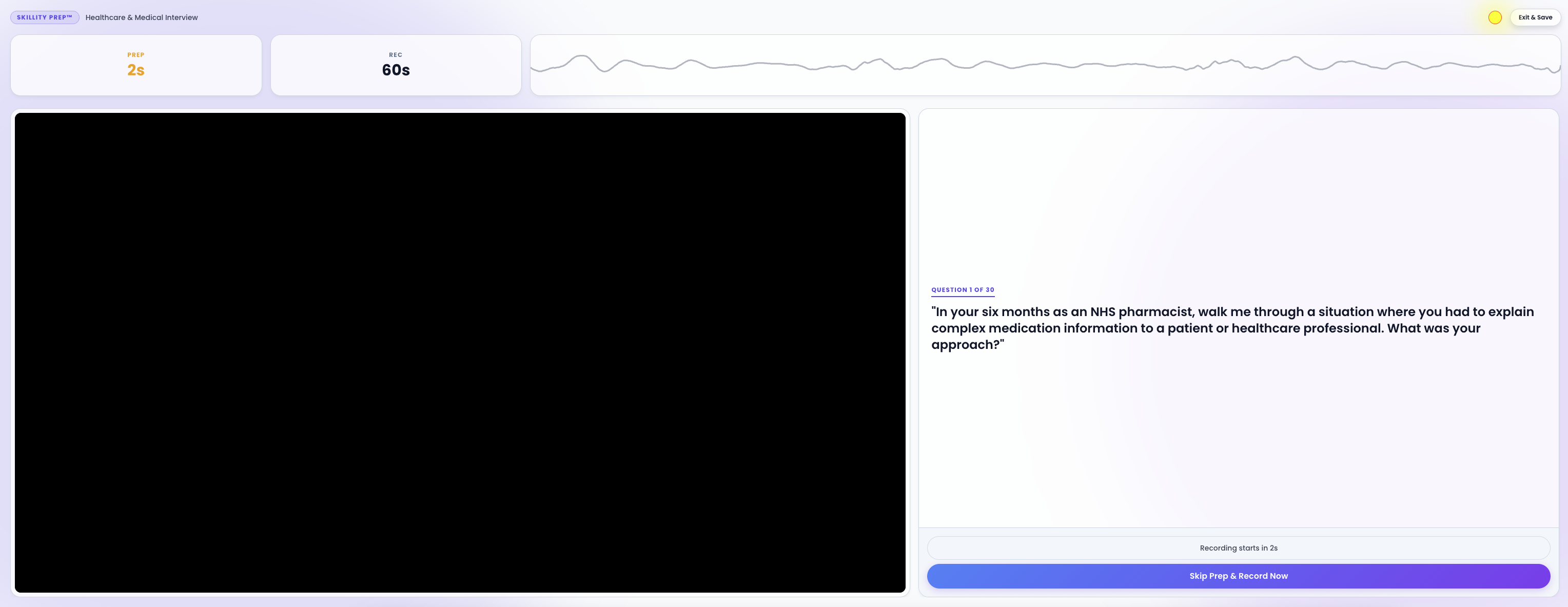Click the orange 2s countdown value

tap(136, 71)
